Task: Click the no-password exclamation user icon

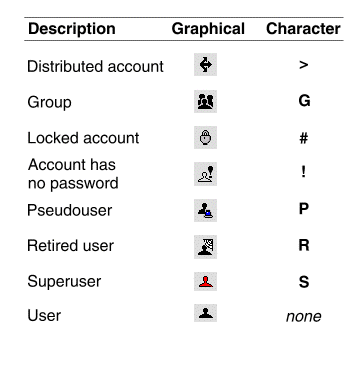Action: tap(205, 174)
